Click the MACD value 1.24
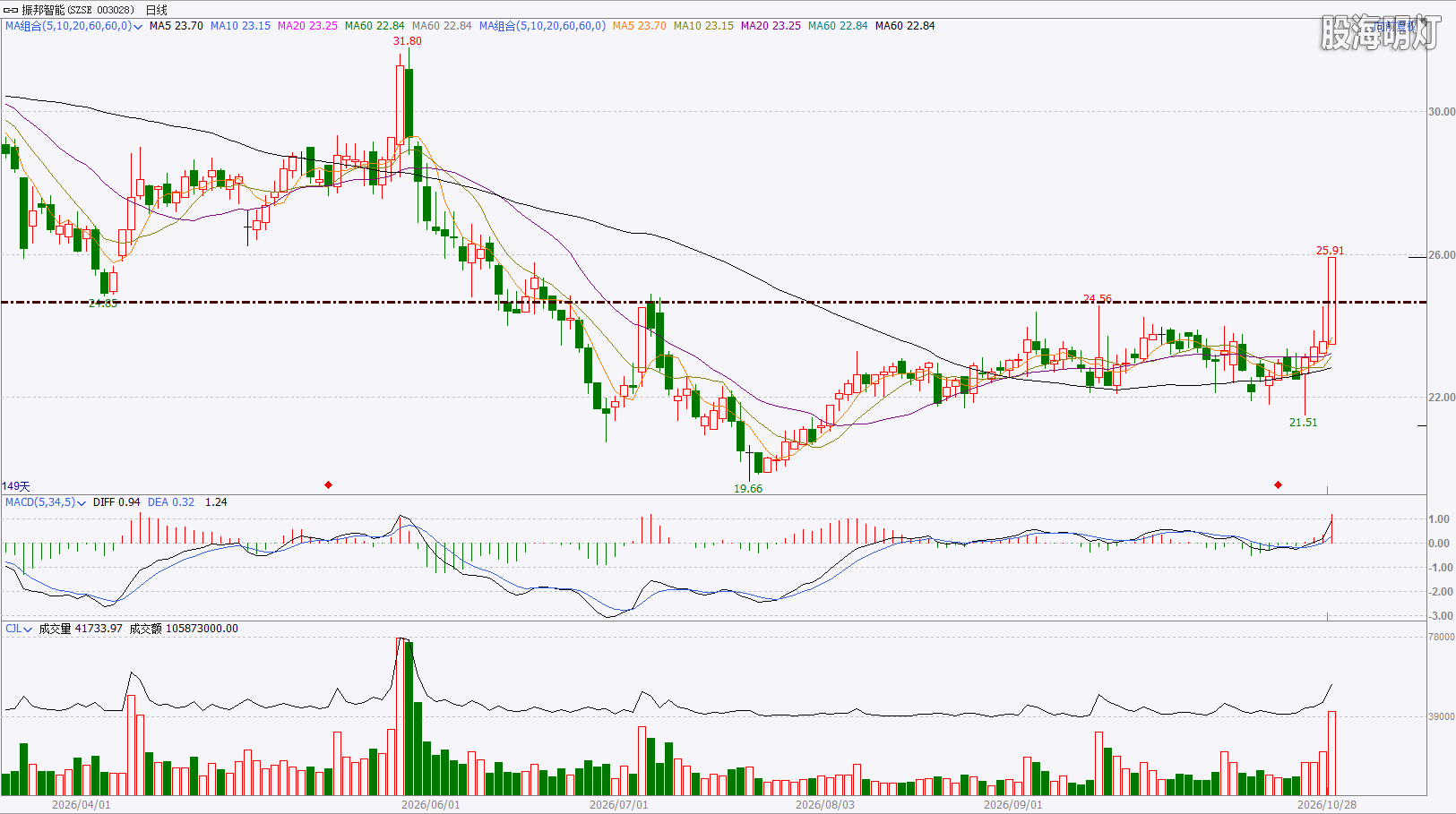The height and width of the screenshot is (814, 1456). (216, 502)
